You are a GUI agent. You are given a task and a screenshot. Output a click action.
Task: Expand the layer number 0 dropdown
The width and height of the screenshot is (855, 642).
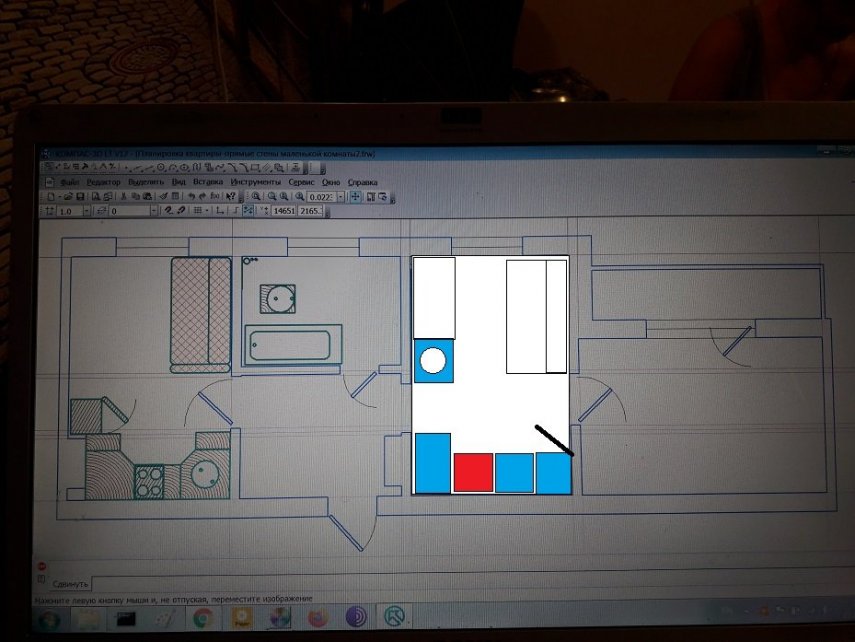point(154,212)
